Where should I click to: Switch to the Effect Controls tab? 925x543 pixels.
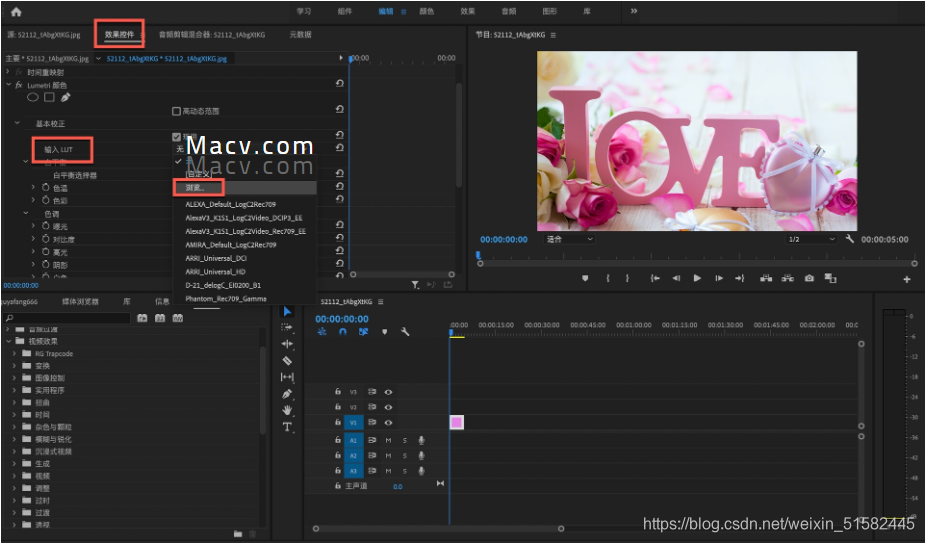tap(120, 34)
